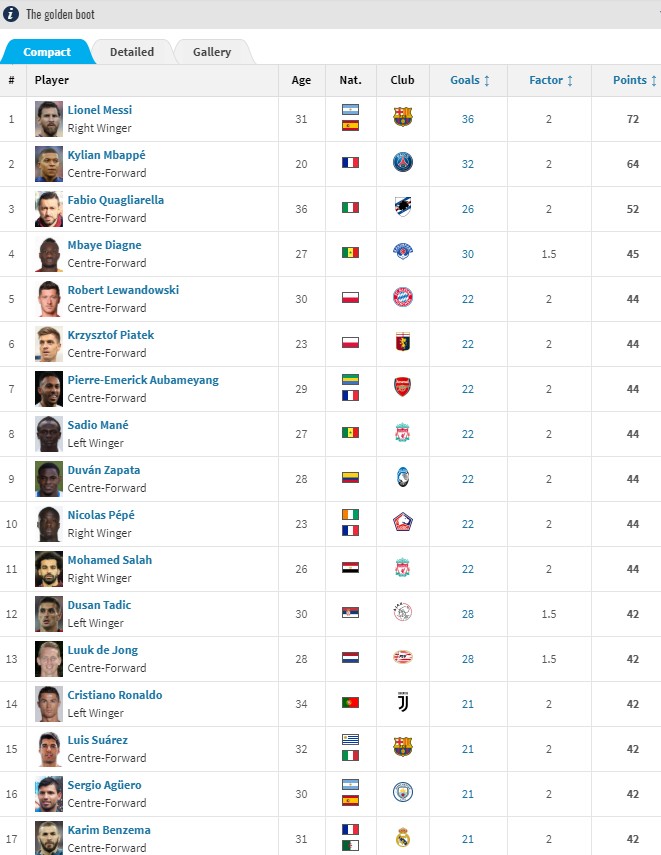Screen dimensions: 661x855
Task: Switch to the Detailed tab
Action: point(132,52)
